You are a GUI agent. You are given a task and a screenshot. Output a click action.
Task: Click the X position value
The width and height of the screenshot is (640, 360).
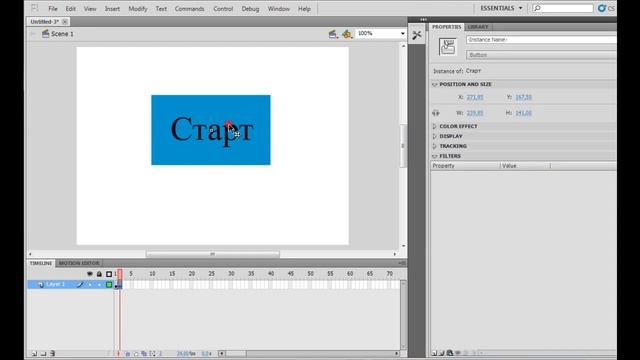[x=475, y=97]
